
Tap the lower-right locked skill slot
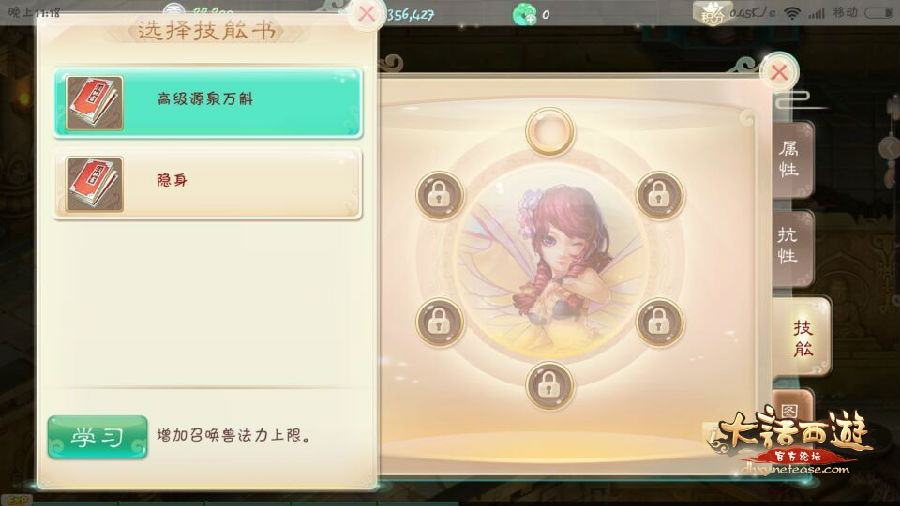(660, 322)
